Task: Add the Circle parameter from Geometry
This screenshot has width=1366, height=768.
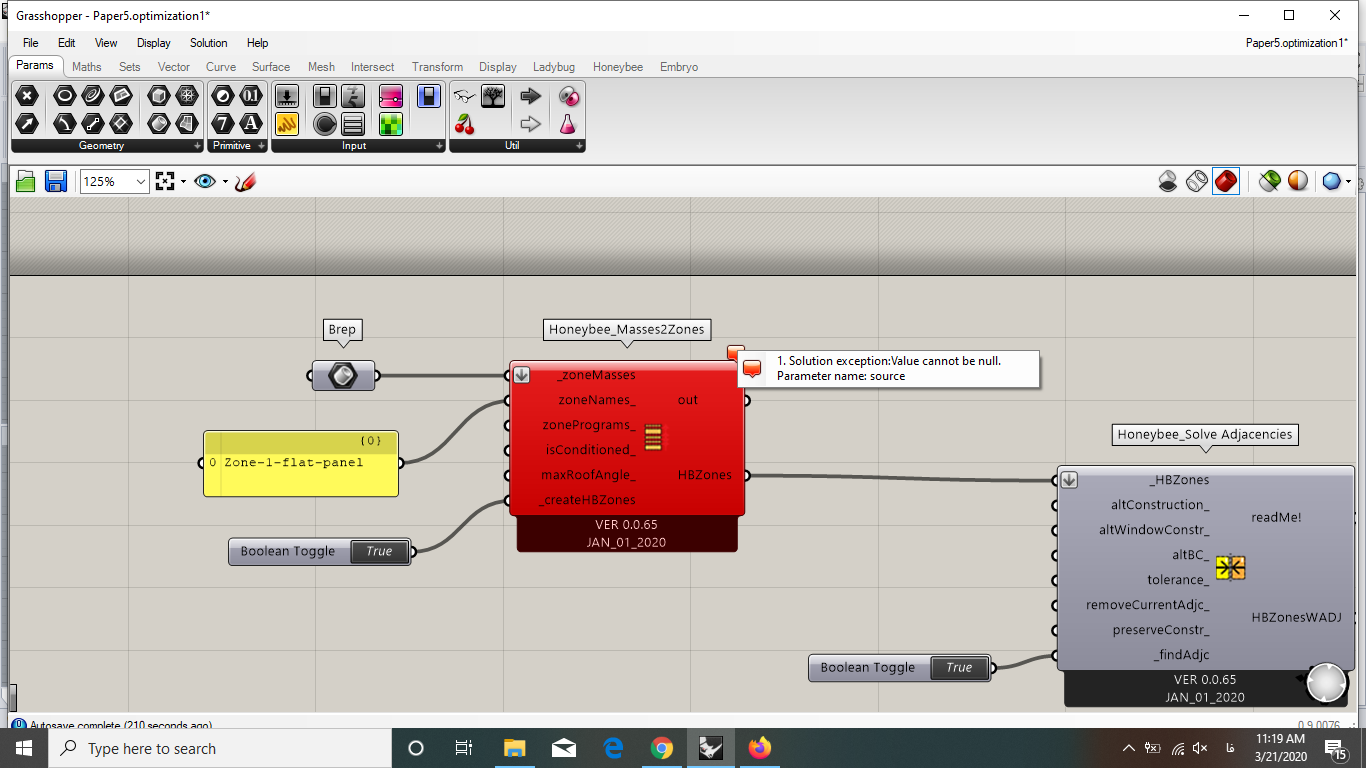Action: (x=64, y=96)
